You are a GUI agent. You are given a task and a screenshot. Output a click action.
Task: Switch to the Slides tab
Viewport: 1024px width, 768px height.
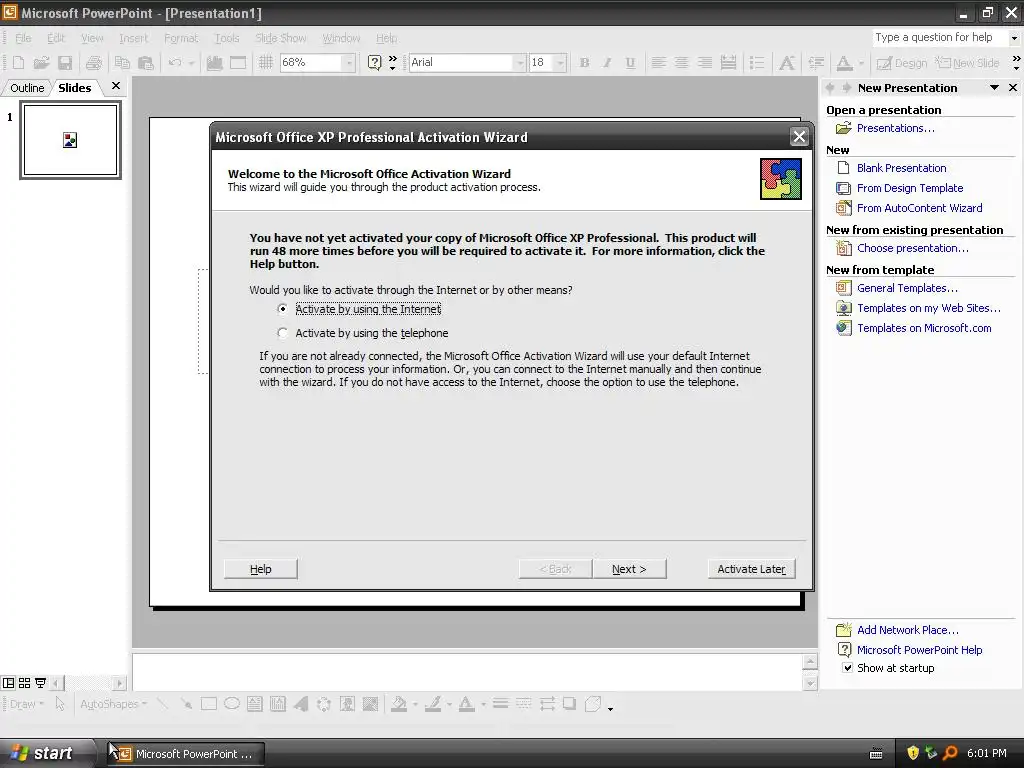pyautogui.click(x=74, y=88)
